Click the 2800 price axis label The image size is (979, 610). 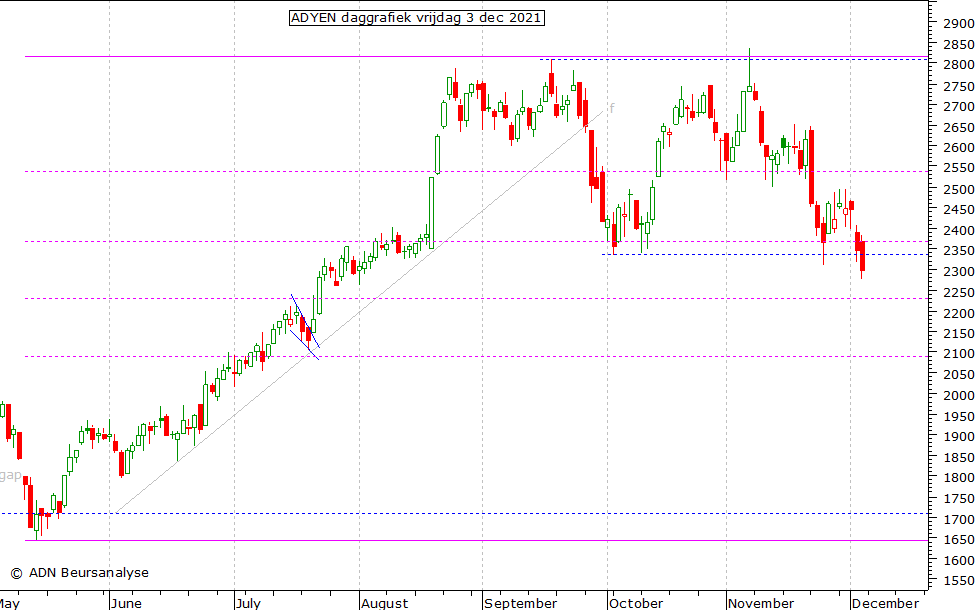pyautogui.click(x=959, y=65)
